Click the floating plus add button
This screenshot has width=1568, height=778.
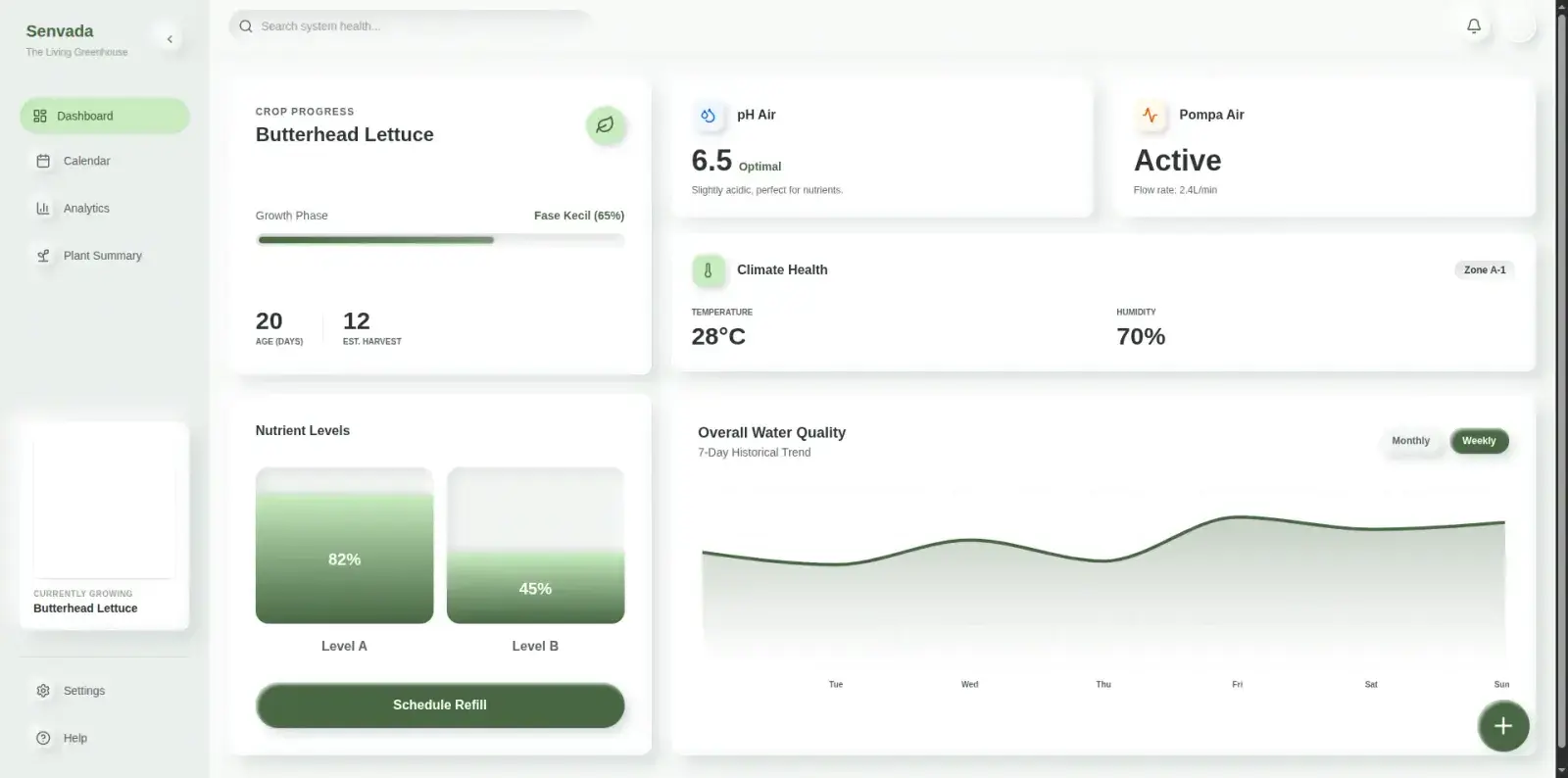[1503, 726]
